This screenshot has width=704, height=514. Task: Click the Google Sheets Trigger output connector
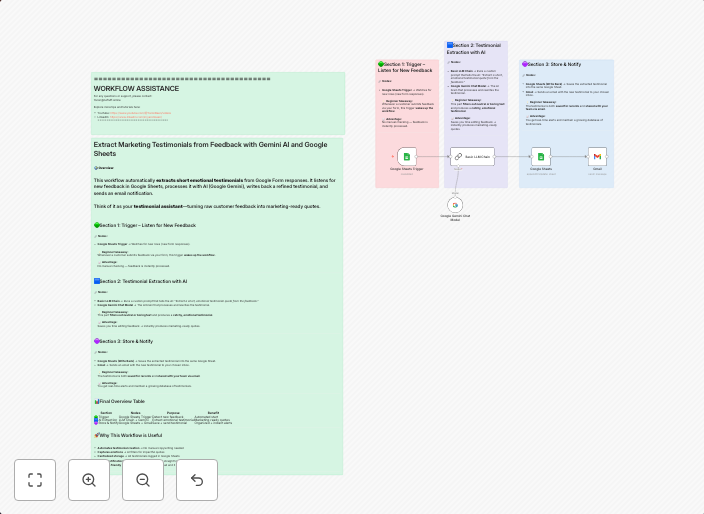[x=417, y=157]
